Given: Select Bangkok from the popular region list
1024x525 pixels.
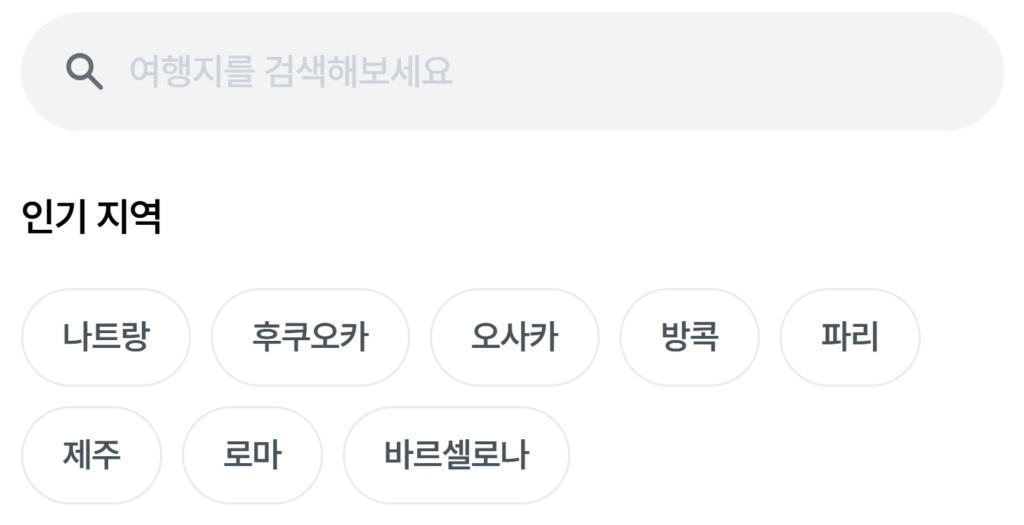Looking at the screenshot, I should click(690, 337).
